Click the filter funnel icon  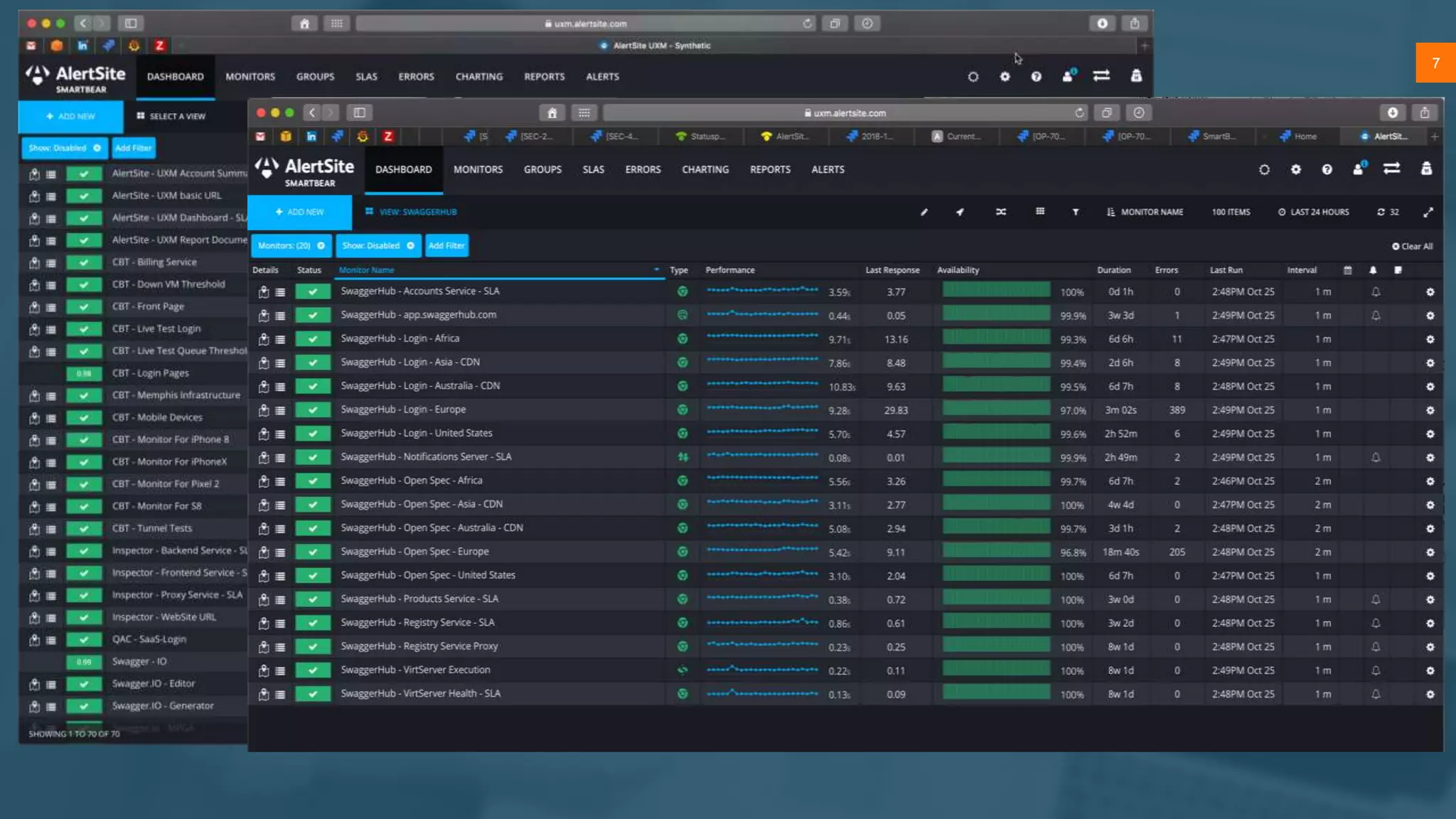[1076, 212]
